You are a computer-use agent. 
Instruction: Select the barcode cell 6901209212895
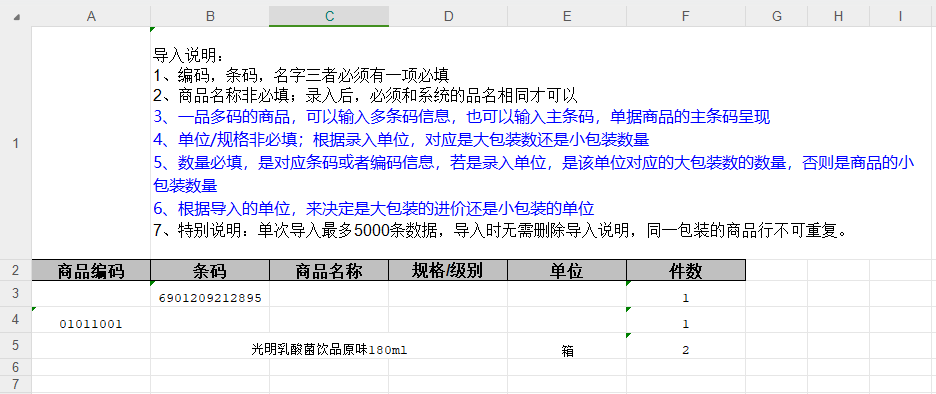[210, 294]
